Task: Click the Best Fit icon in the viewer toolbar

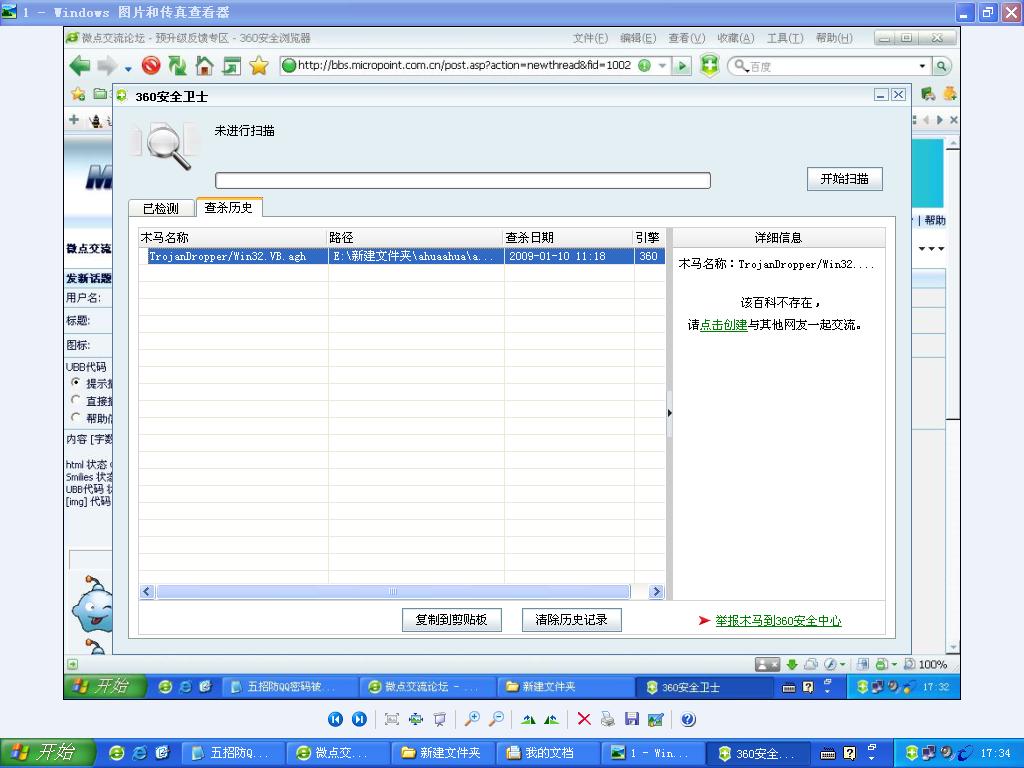Action: coord(392,719)
